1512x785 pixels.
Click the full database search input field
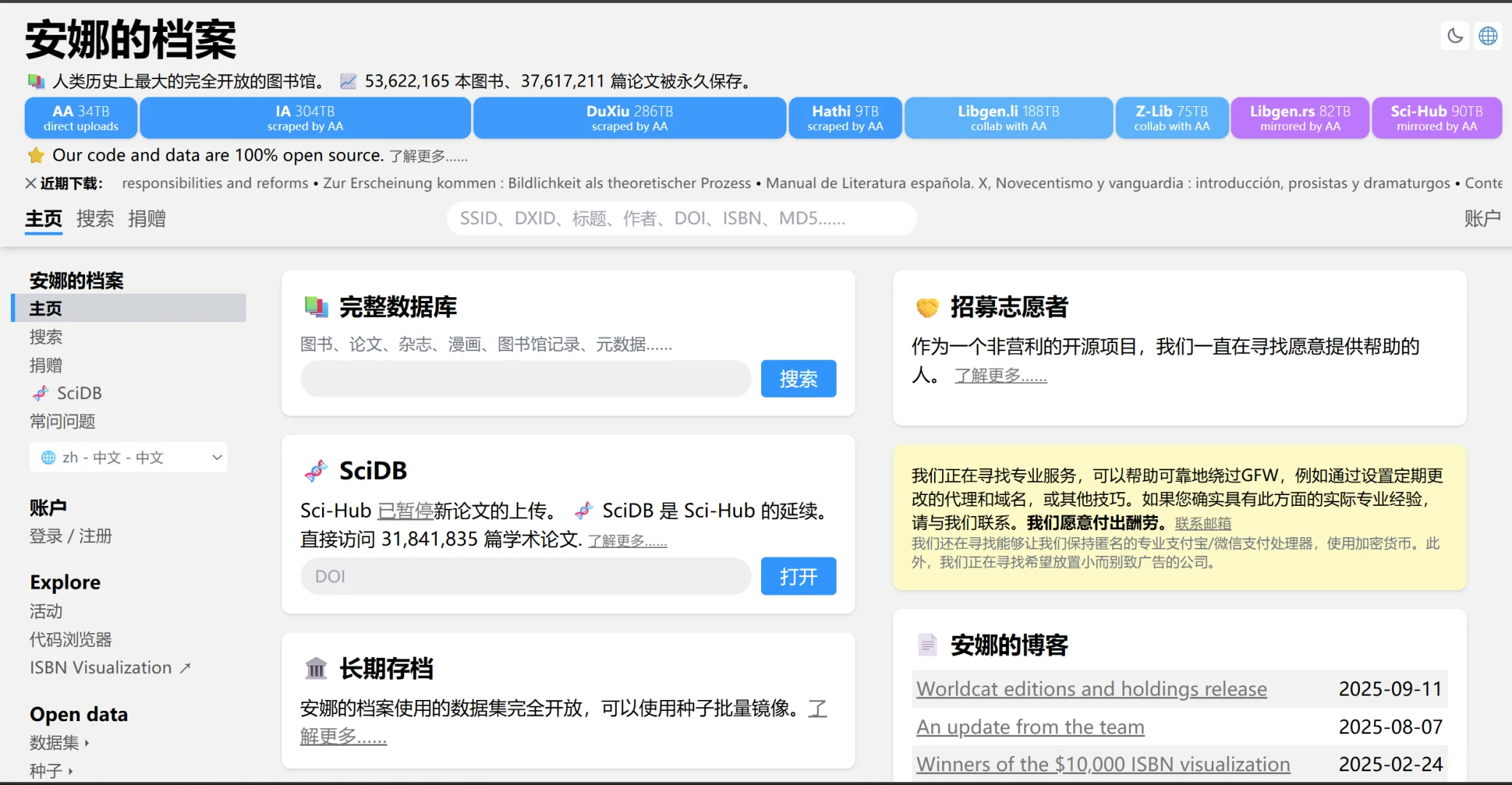point(526,379)
